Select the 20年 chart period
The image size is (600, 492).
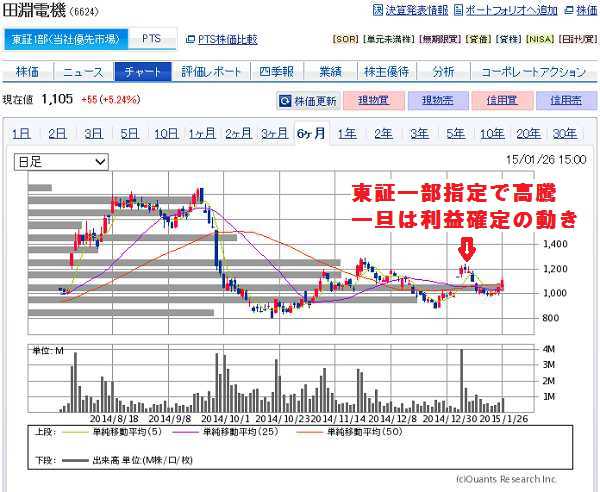(528, 134)
